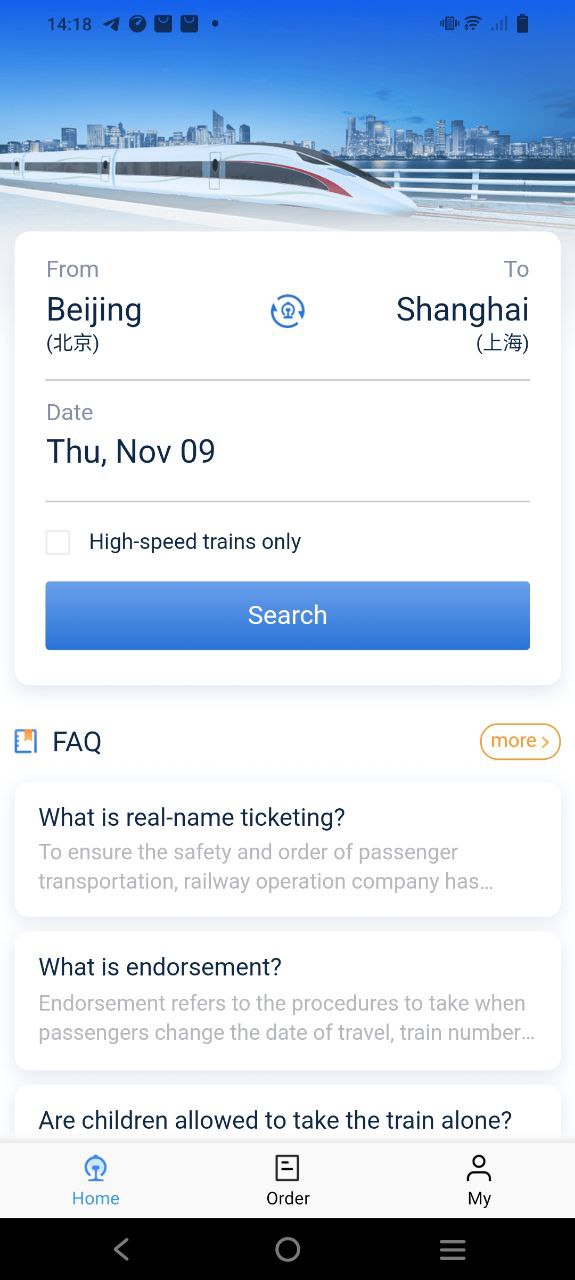The image size is (575, 1280).
Task: Open 'What is real-name ticketing?' FAQ
Action: [x=288, y=849]
